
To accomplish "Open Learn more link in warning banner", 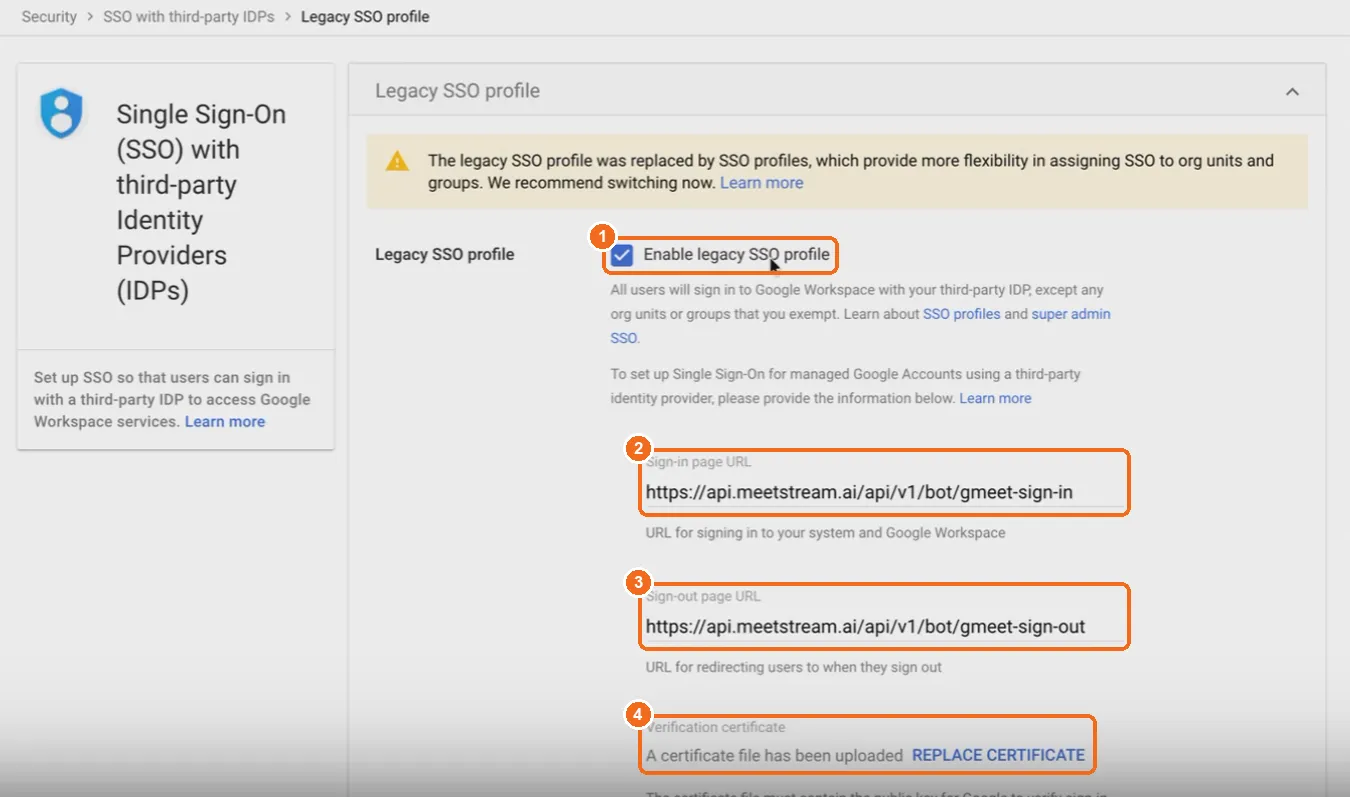I will click(762, 183).
